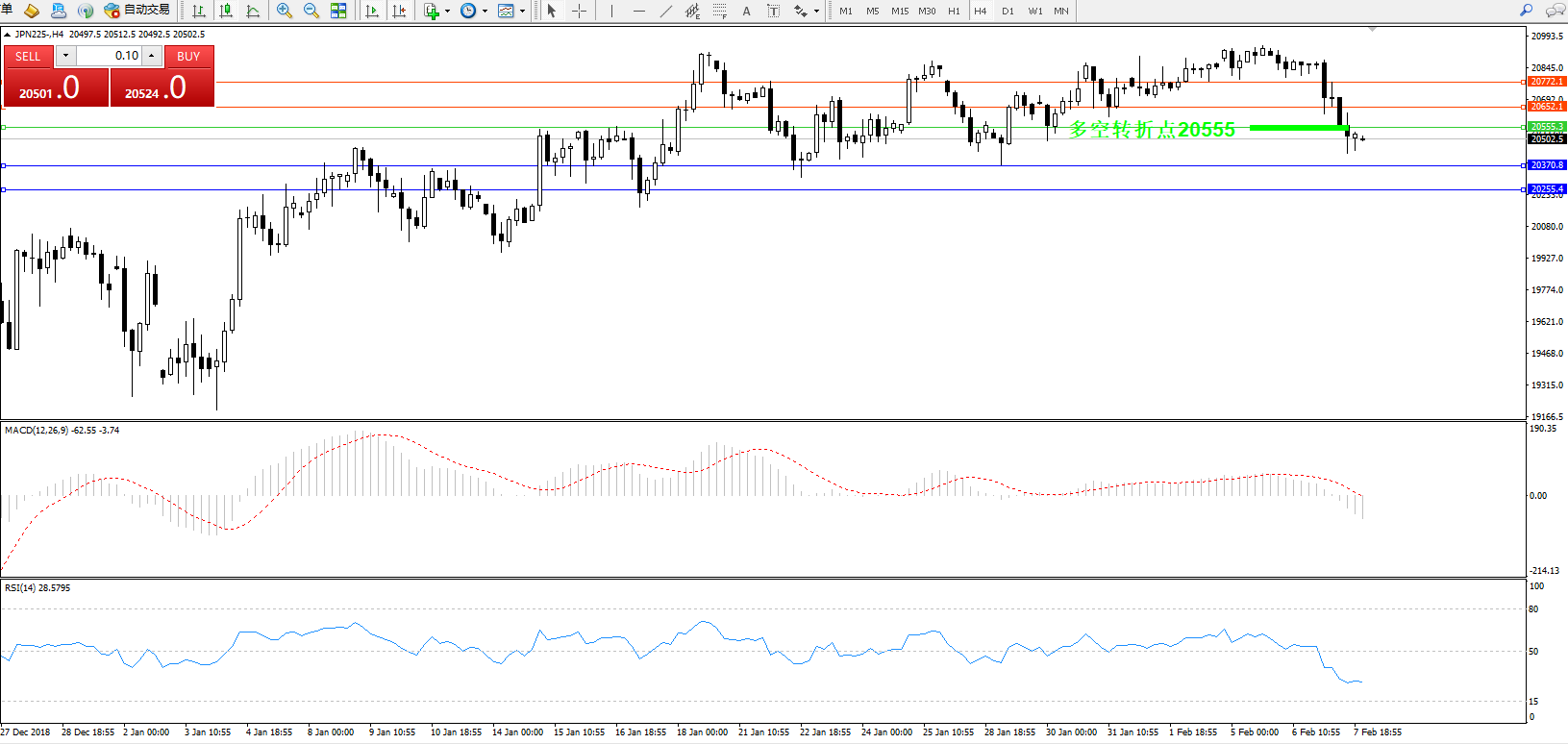Increase lot volume with the up arrow
Image resolution: width=1568 pixels, height=744 pixels.
(x=152, y=56)
